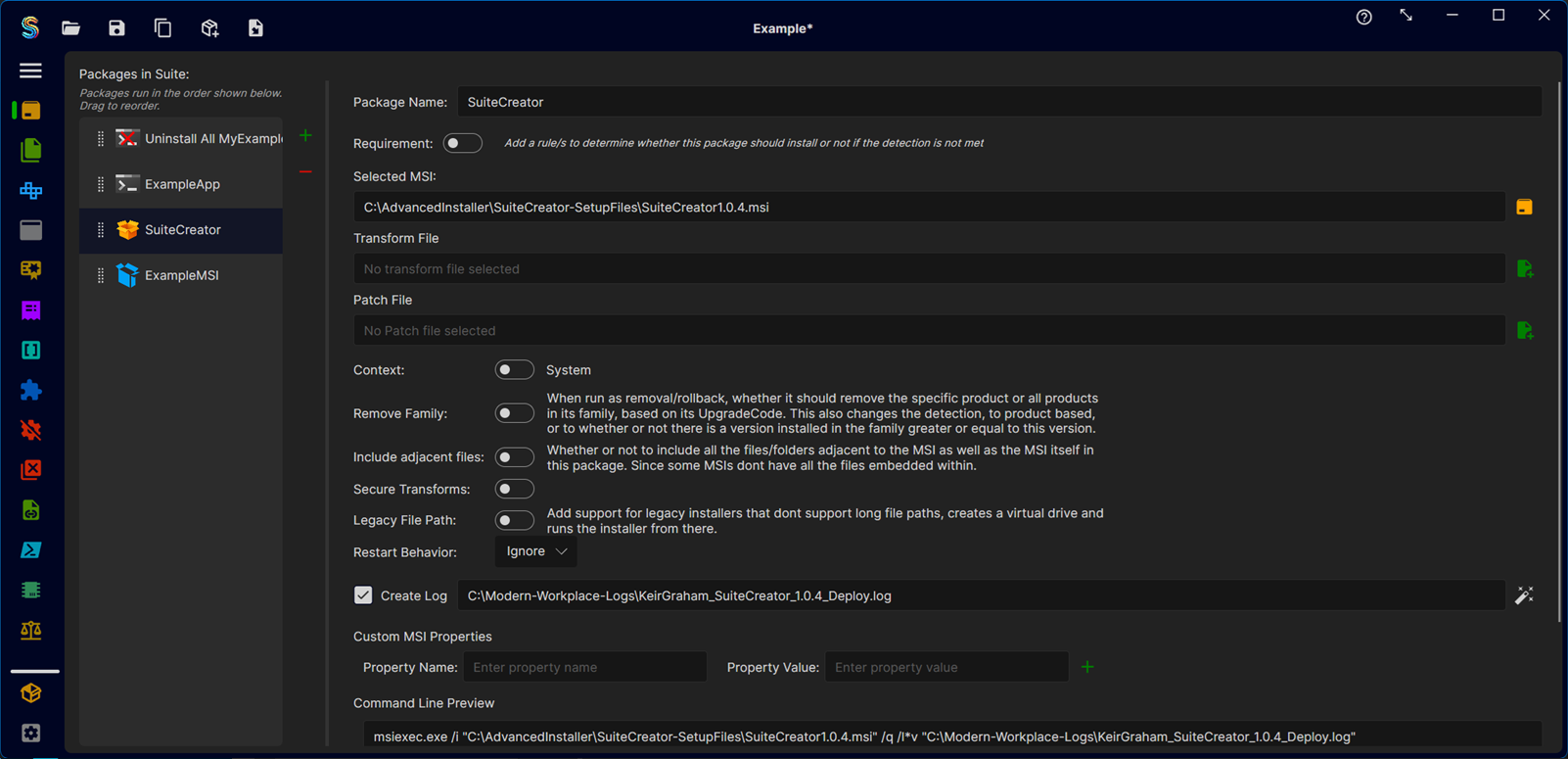Click the Package Name field
Viewport: 1568px width, 759px height.
click(x=999, y=102)
